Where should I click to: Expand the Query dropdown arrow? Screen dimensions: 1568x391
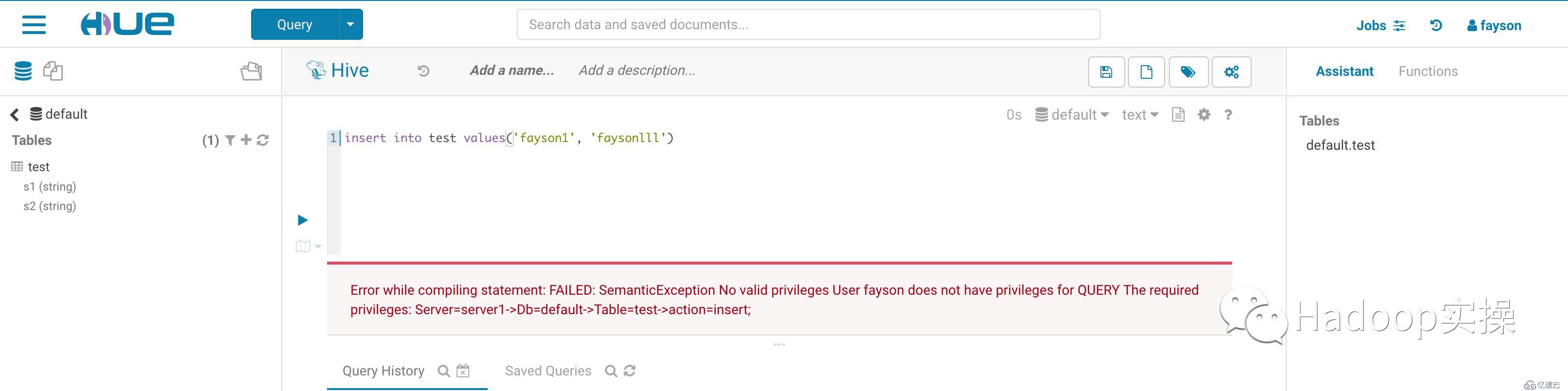coord(350,24)
